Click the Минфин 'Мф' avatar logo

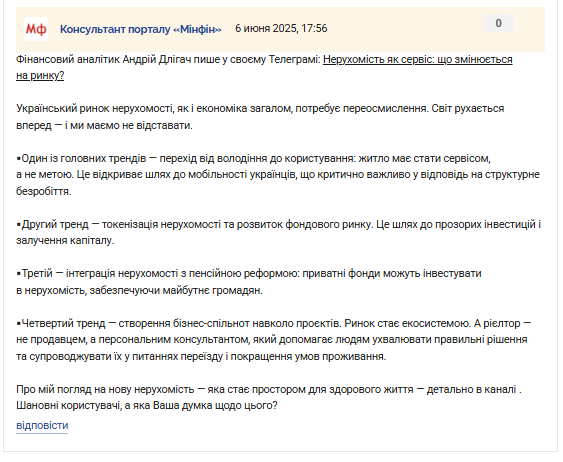coord(36,29)
